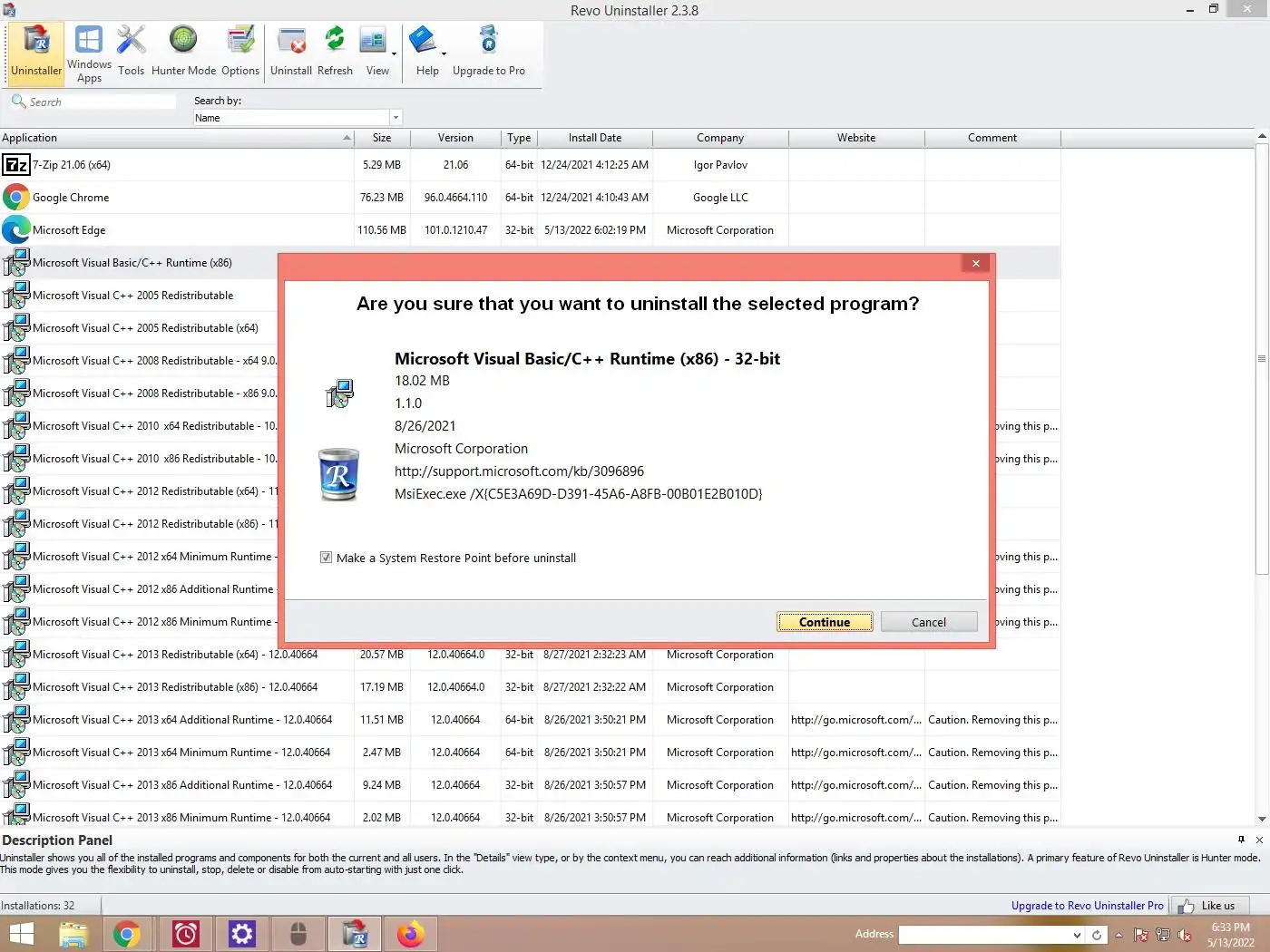Sort by the Application column header
The width and height of the screenshot is (1270, 952).
point(177,138)
